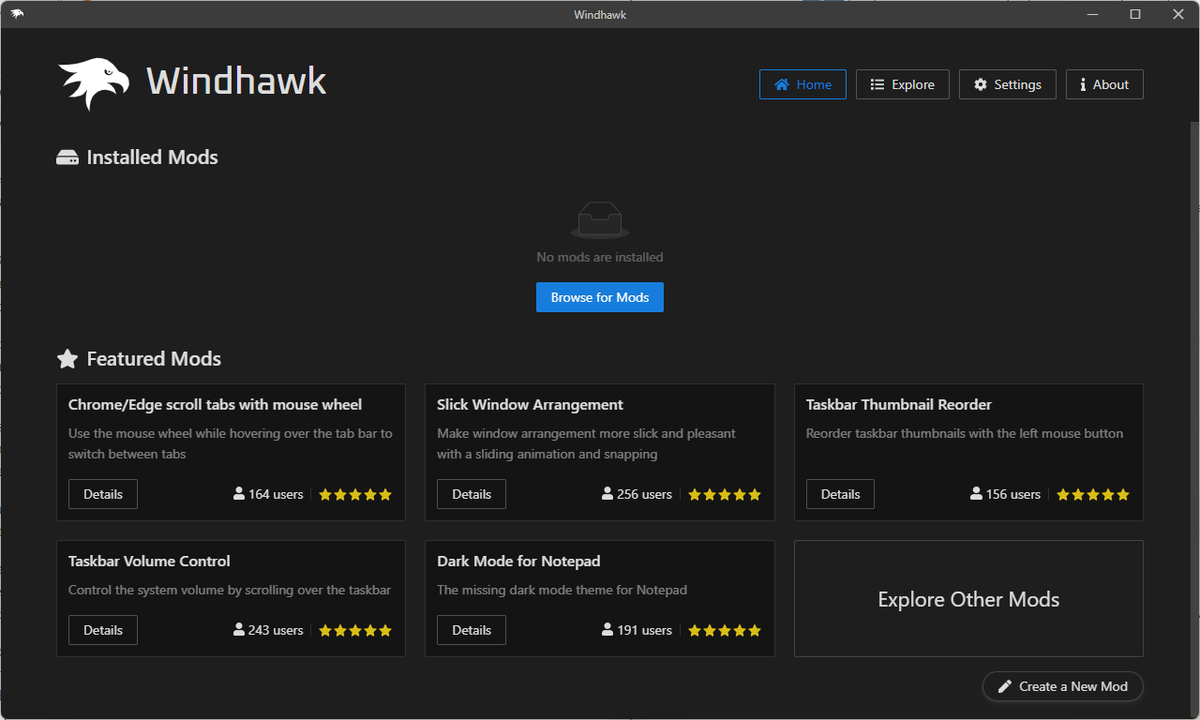This screenshot has width=1200, height=720.
Task: Click the Taskbar Volume Control title
Action: (149, 561)
